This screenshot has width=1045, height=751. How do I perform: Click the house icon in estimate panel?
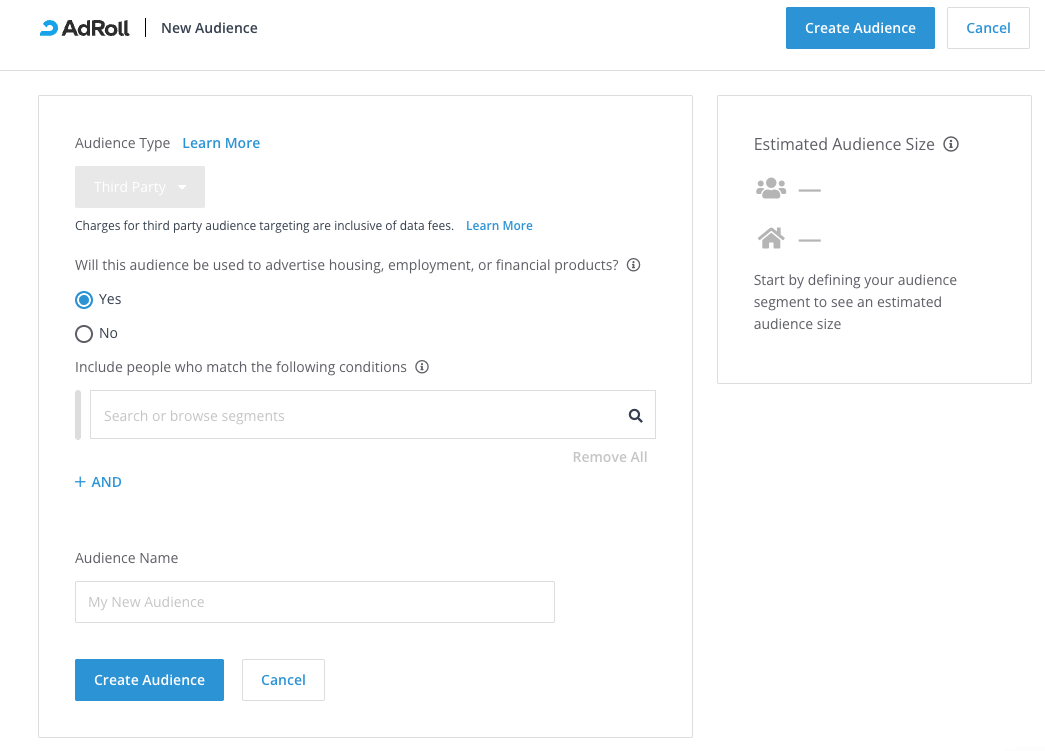pos(771,239)
